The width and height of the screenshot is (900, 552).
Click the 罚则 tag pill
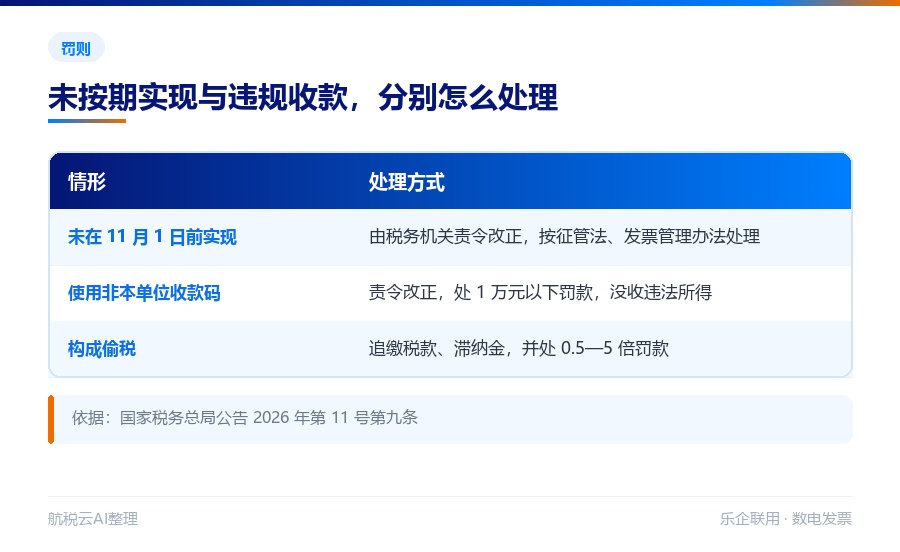[x=76, y=48]
